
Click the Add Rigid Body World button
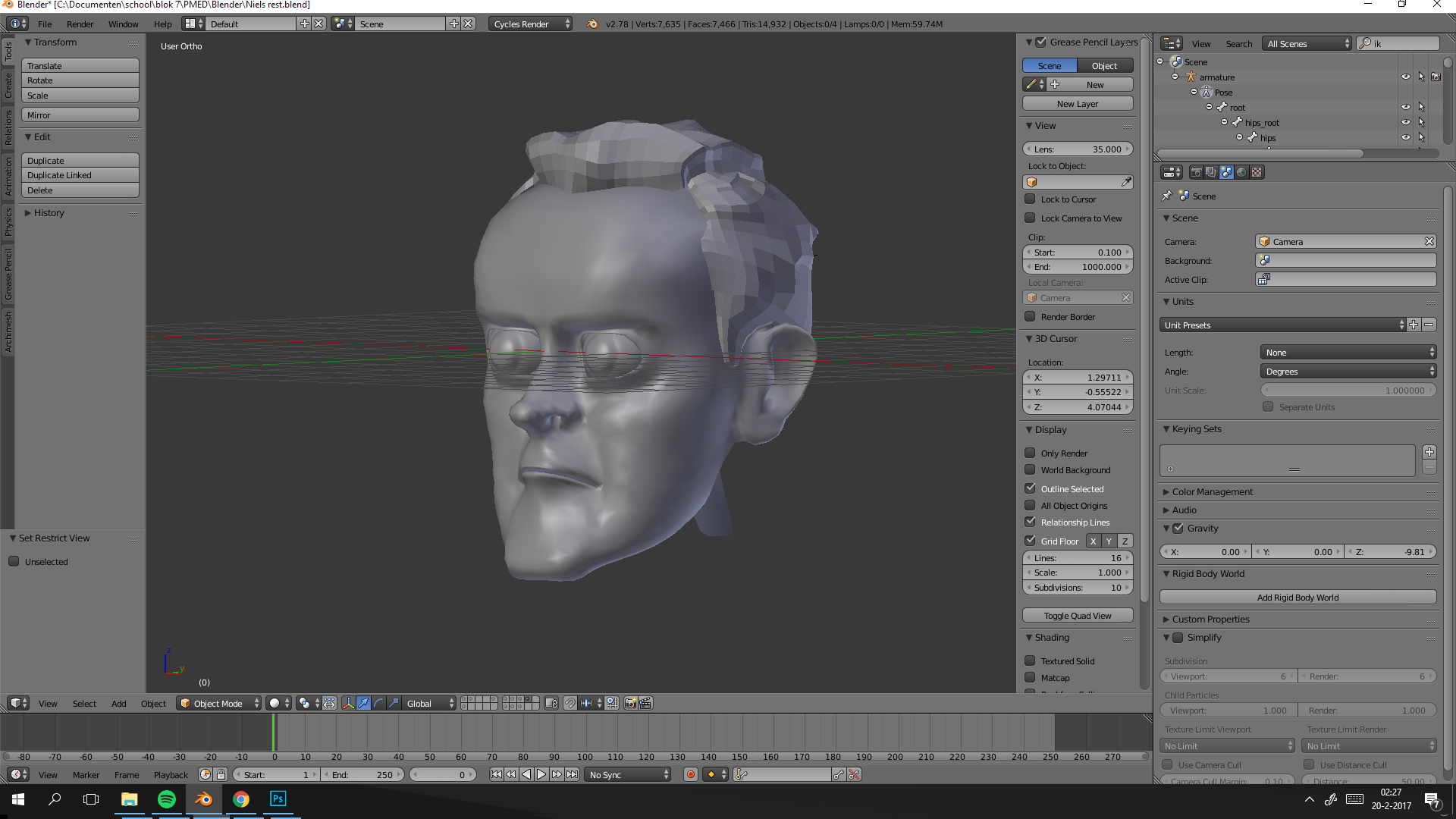(1298, 598)
